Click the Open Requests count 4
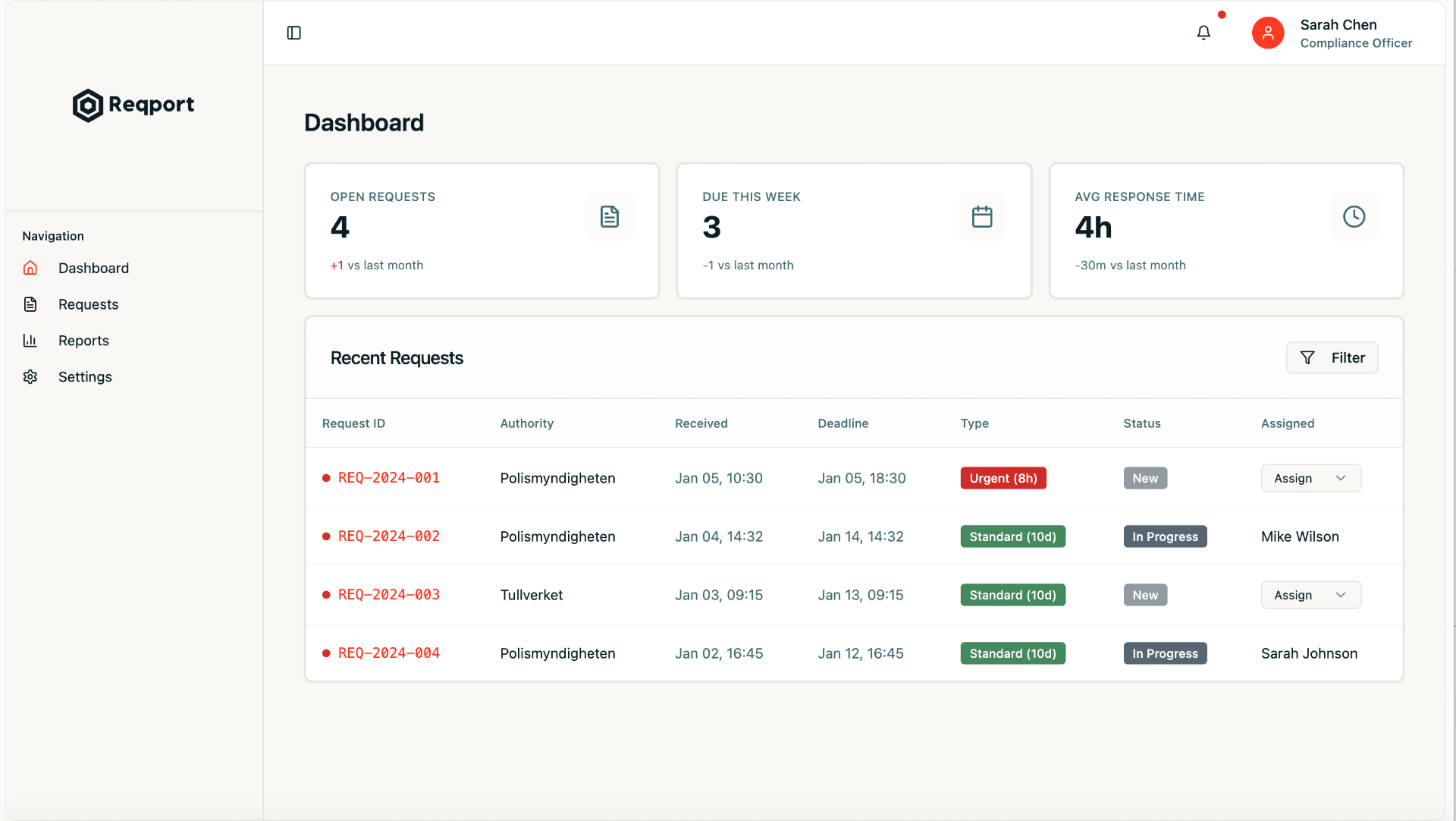1456x821 pixels. (x=340, y=227)
